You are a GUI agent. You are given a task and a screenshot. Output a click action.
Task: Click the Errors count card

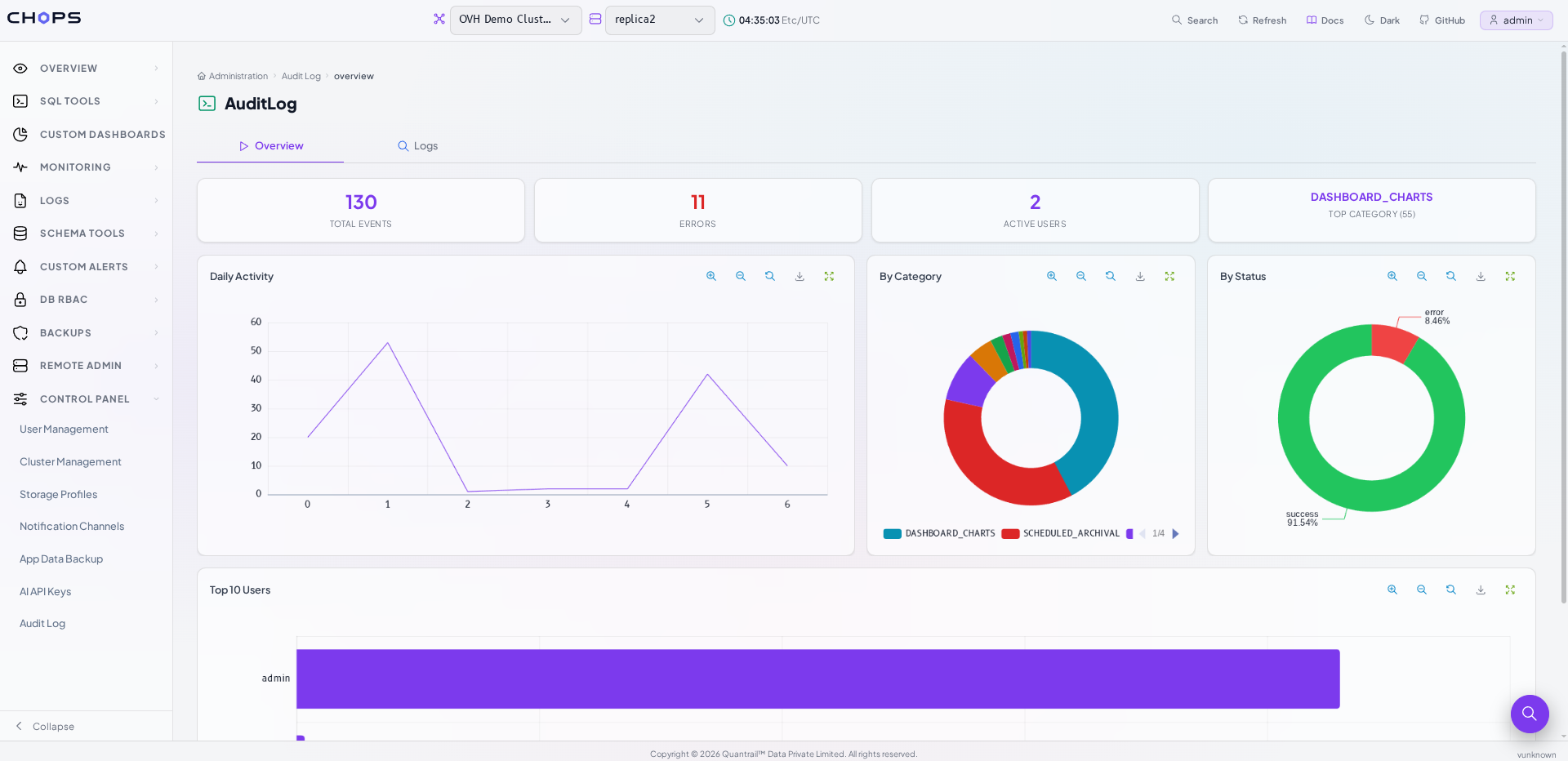698,211
